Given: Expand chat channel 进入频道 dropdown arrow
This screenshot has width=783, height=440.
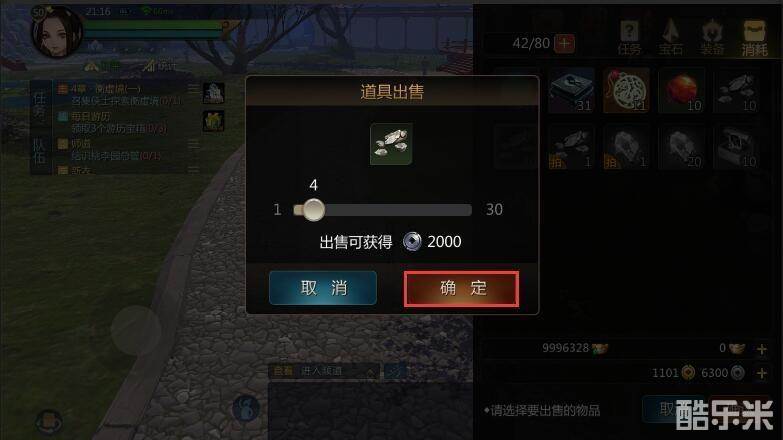Looking at the screenshot, I should point(371,372).
